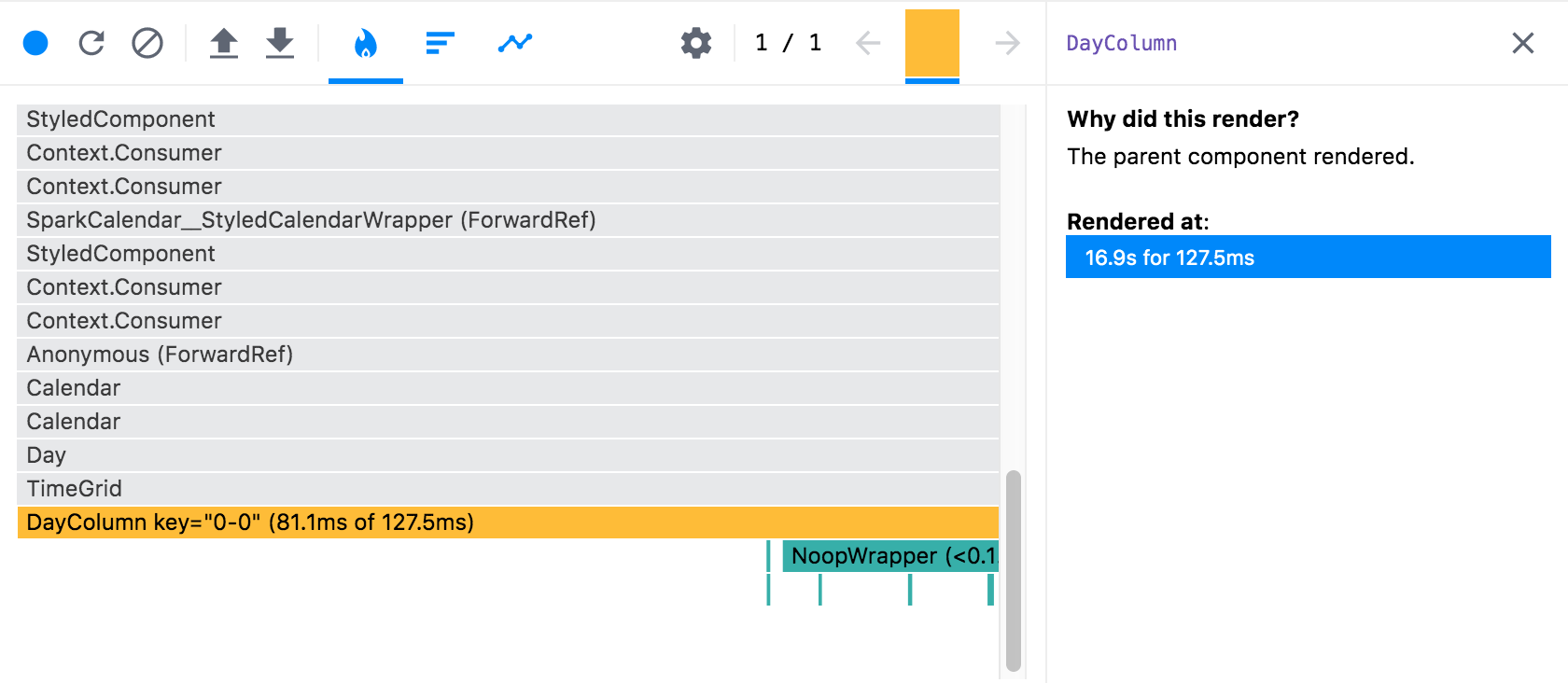
Task: Select the highlighted commit thumbnail bar
Action: (x=933, y=42)
